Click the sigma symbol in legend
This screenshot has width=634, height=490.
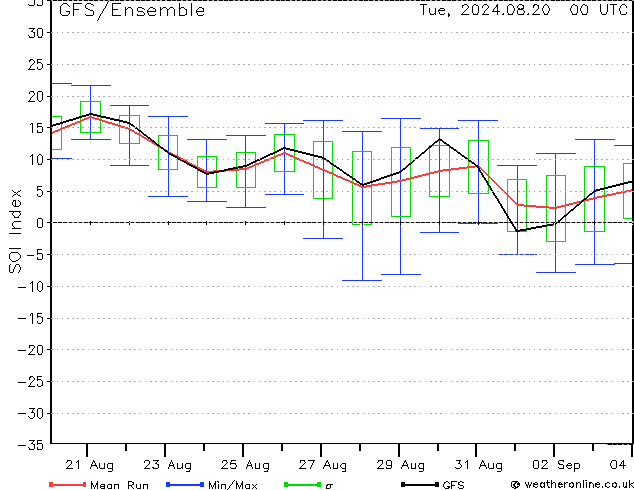[329, 486]
